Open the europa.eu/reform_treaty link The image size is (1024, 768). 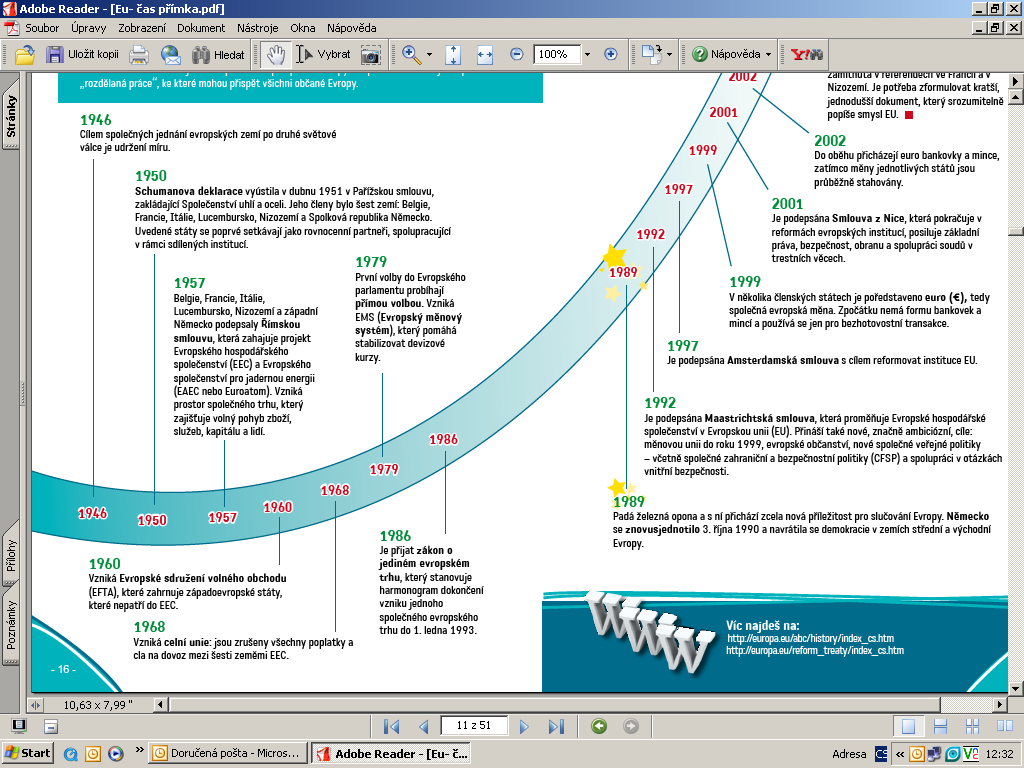tap(815, 650)
